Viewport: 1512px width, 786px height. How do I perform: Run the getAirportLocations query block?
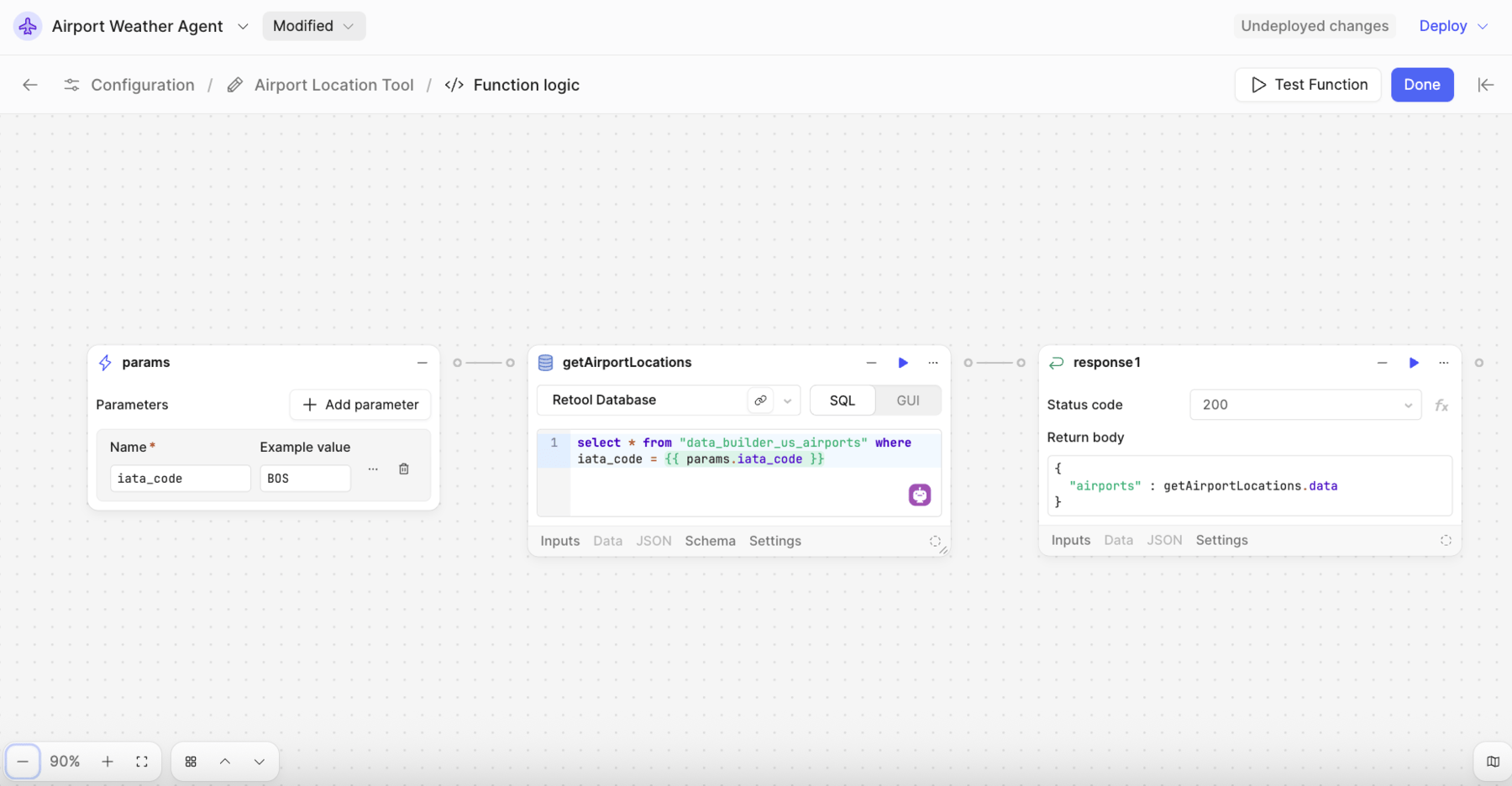point(902,362)
